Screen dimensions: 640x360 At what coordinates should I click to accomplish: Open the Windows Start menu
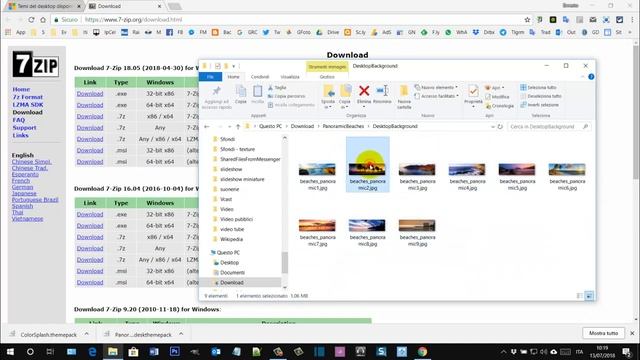click(x=10, y=351)
